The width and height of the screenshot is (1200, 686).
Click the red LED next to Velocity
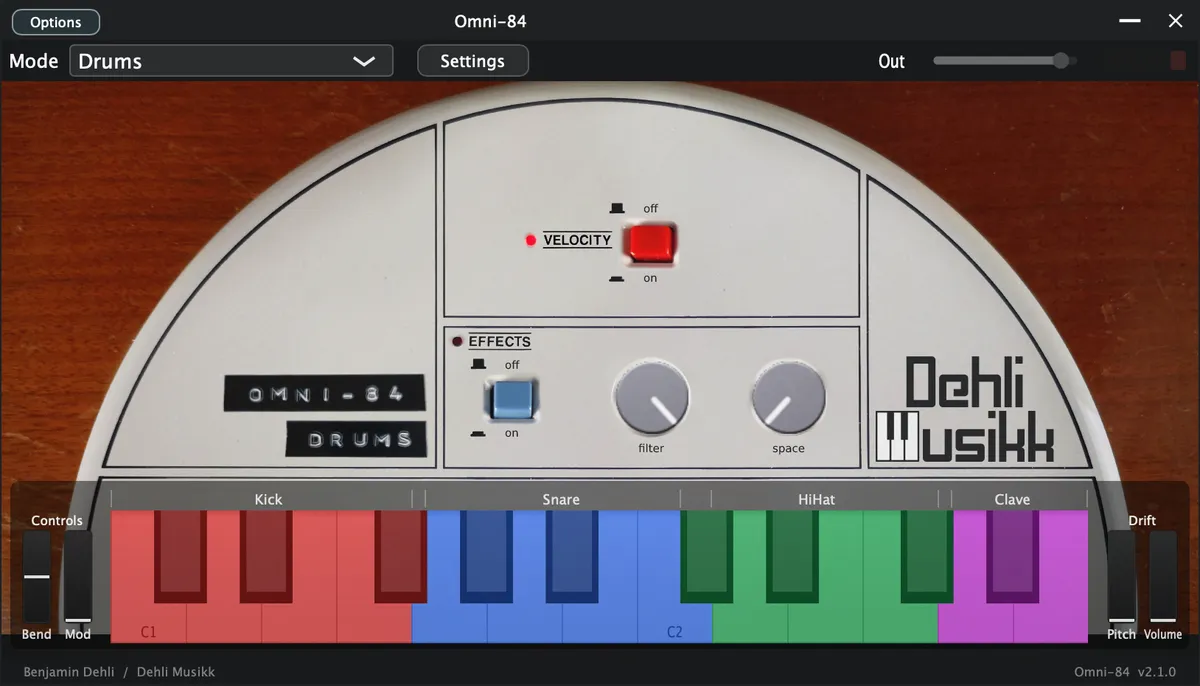coord(531,240)
